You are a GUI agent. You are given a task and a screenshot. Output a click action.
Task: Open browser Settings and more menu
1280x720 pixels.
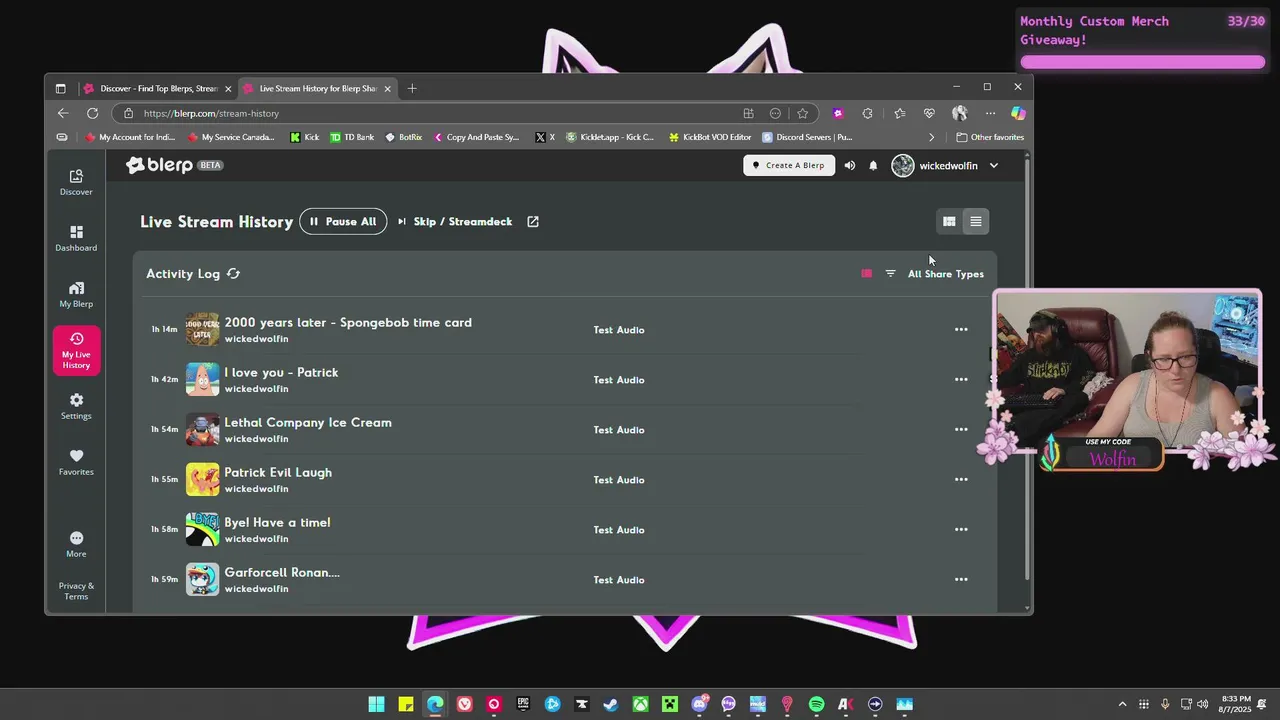(990, 113)
